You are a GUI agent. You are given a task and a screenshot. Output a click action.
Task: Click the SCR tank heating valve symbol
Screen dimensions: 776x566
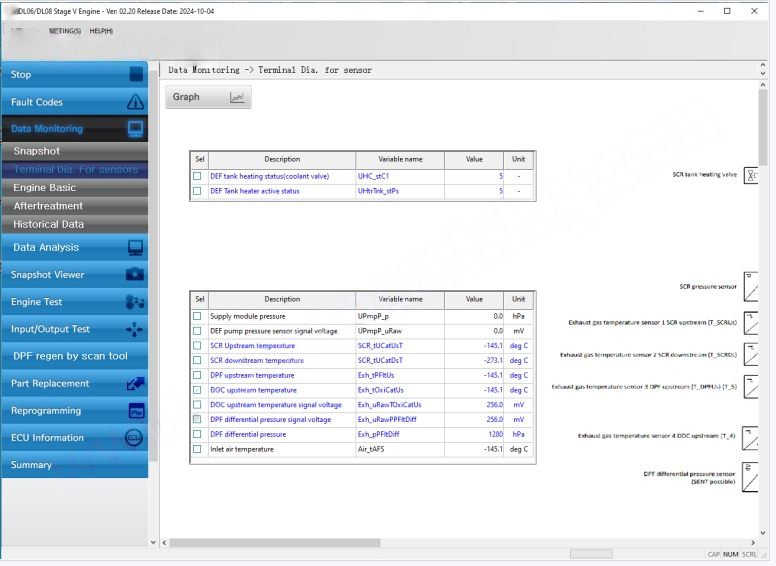[x=751, y=175]
